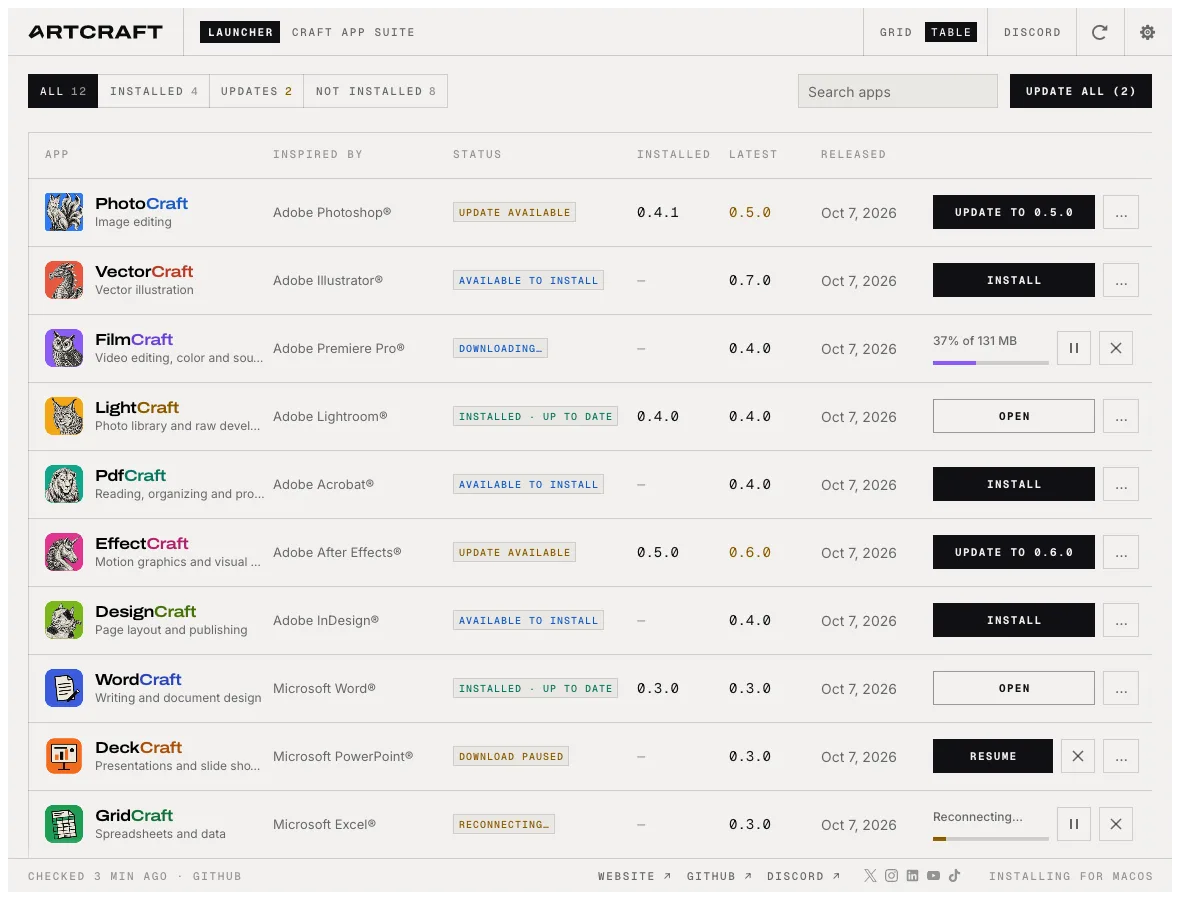1180x900 pixels.
Task: Focus the Search apps field
Action: (898, 91)
